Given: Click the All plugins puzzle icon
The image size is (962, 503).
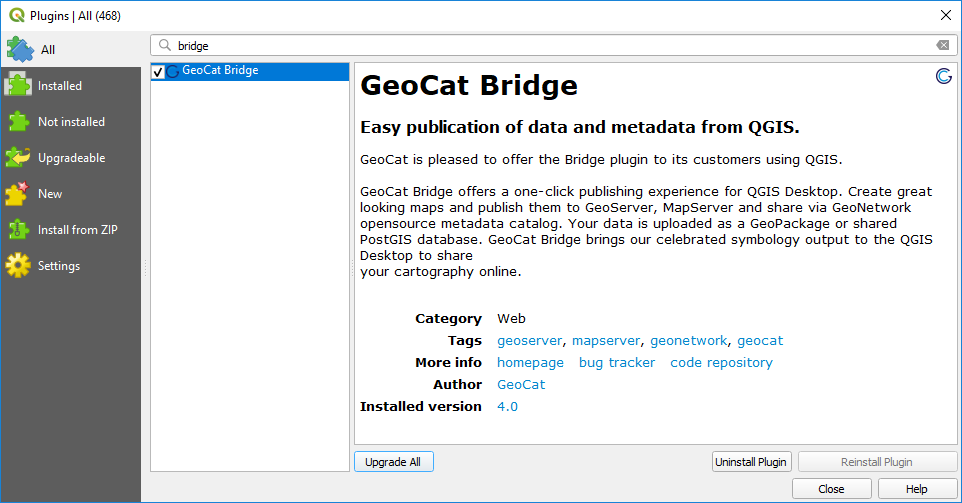Looking at the screenshot, I should coord(20,50).
